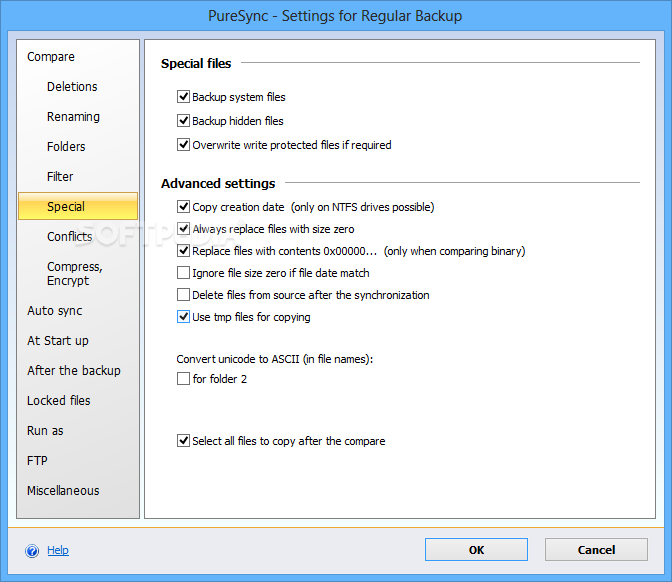Open the Folders settings page
Screen dimensions: 672x582
(x=66, y=147)
